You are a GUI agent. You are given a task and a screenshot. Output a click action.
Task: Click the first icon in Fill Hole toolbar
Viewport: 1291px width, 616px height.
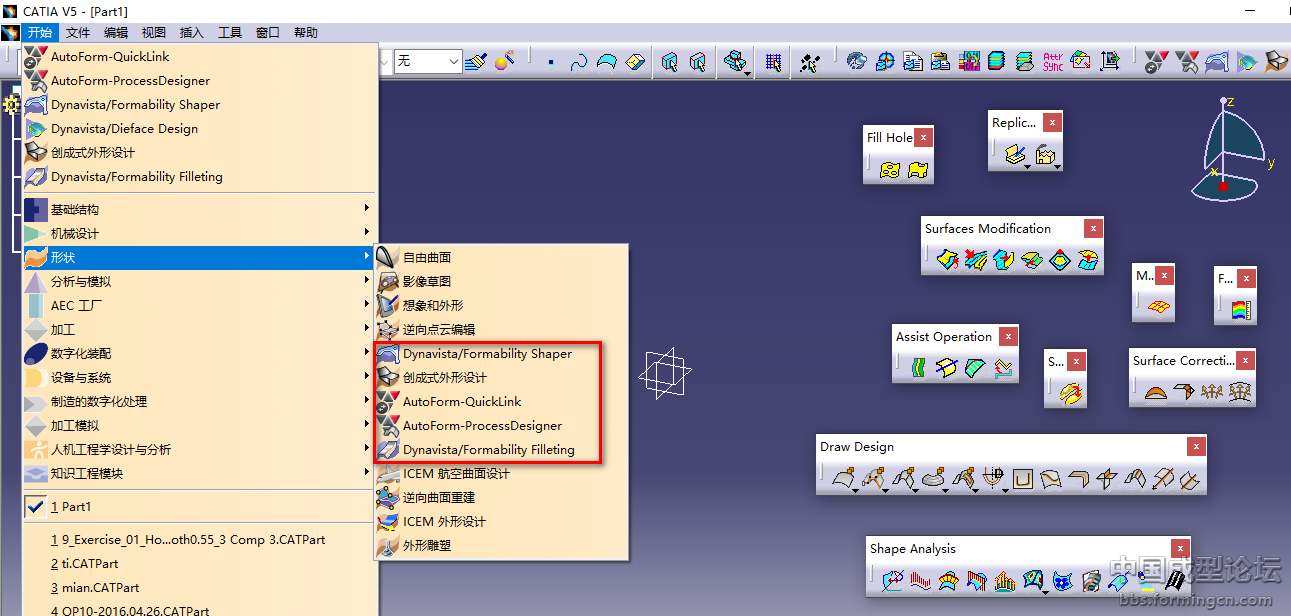[x=889, y=170]
